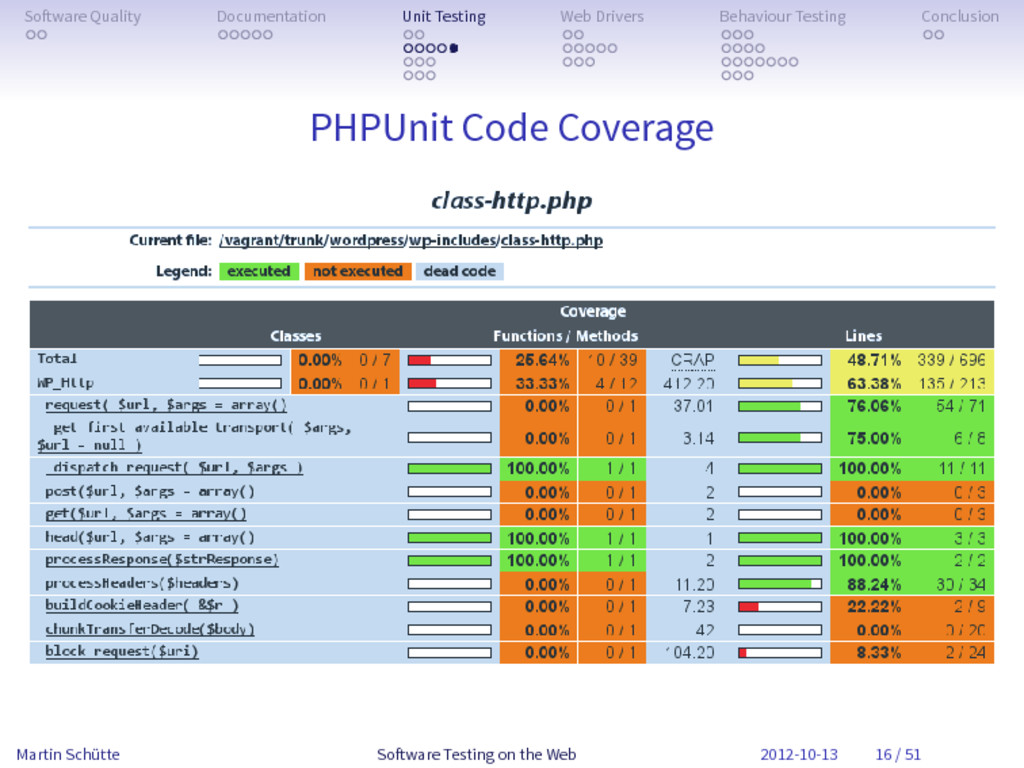This screenshot has height=768, width=1024.
Task: Open post($url, $args = array()) method
Action: pos(150,491)
